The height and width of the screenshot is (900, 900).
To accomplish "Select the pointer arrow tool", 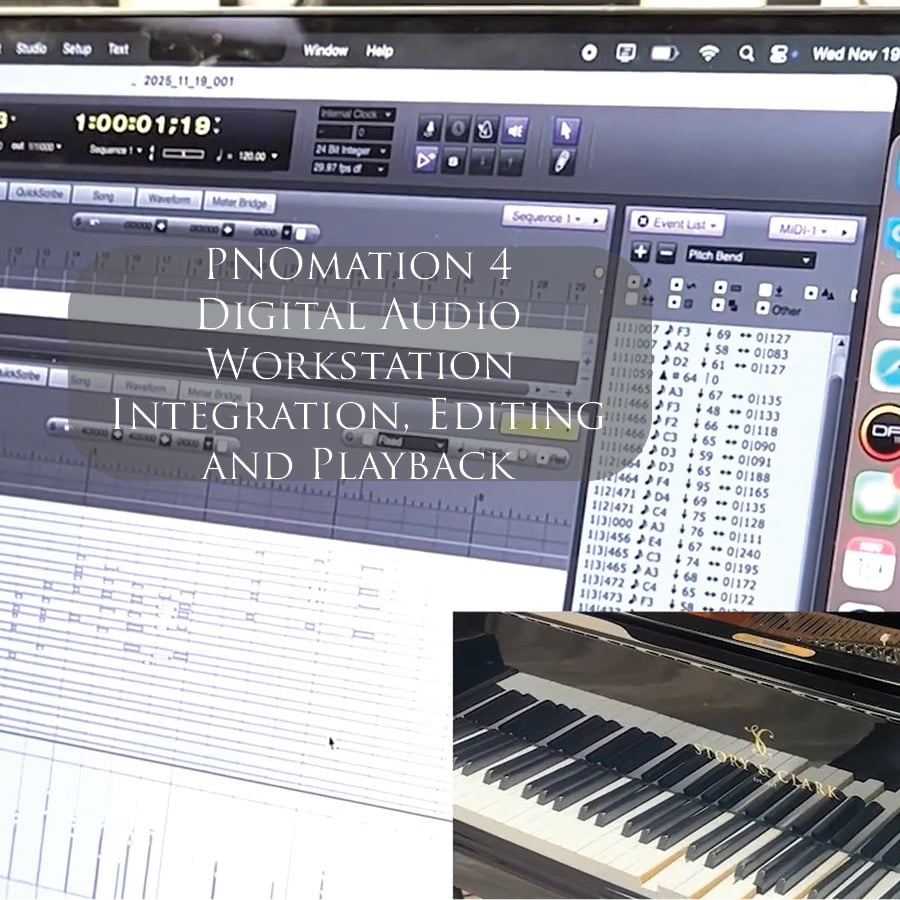I will 566,131.
